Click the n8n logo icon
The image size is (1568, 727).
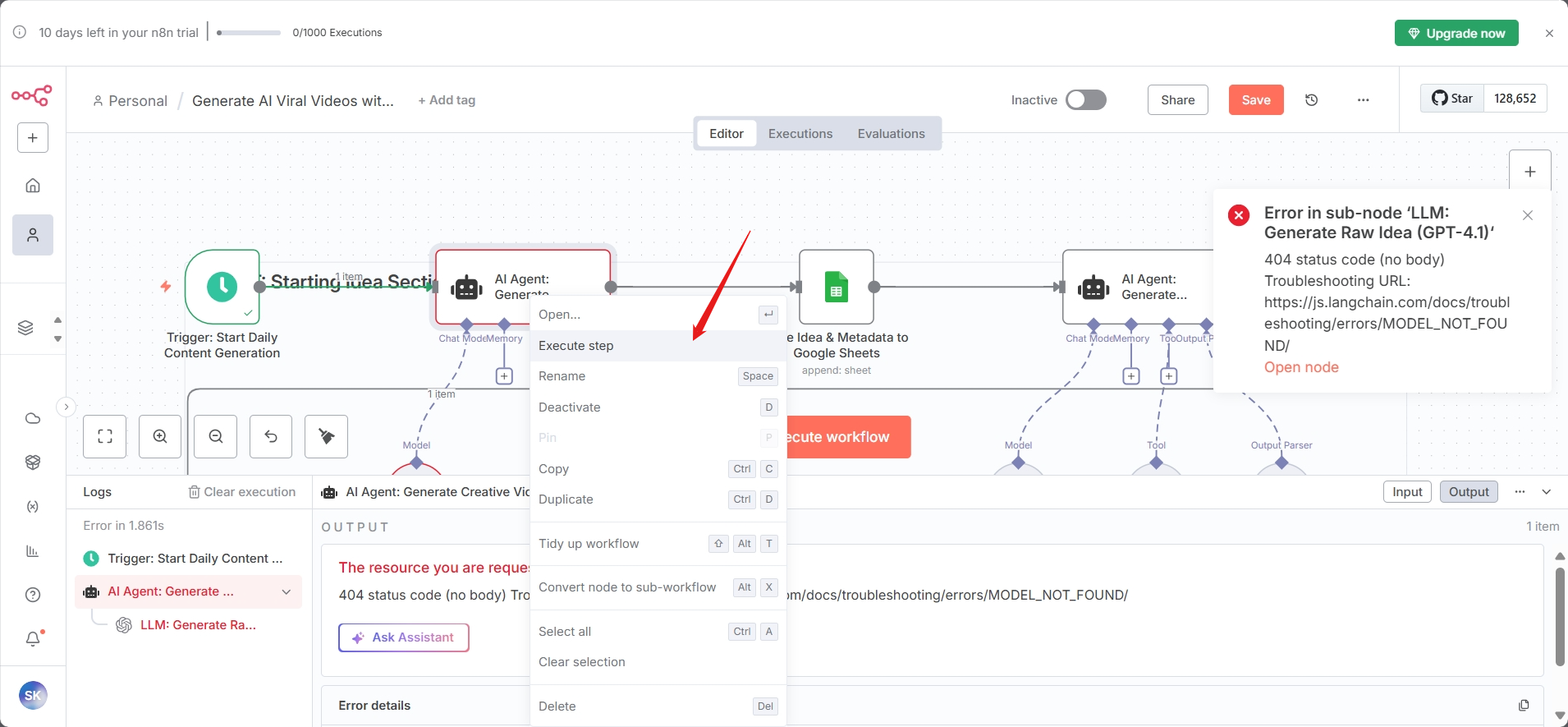(x=32, y=96)
